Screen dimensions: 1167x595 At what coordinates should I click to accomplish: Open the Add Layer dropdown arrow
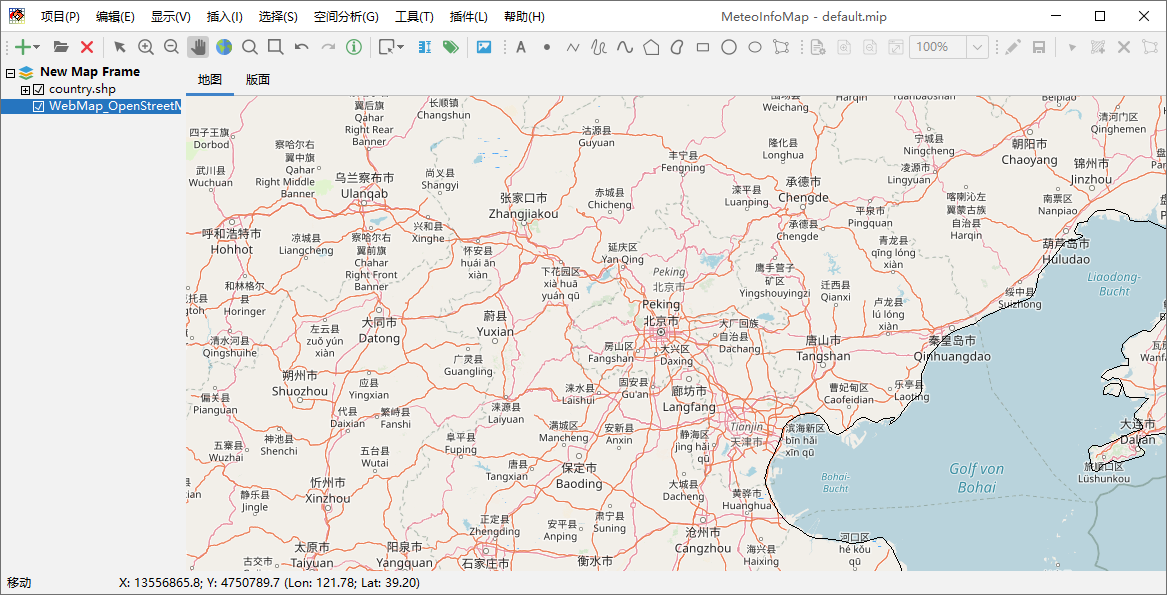tap(37, 47)
